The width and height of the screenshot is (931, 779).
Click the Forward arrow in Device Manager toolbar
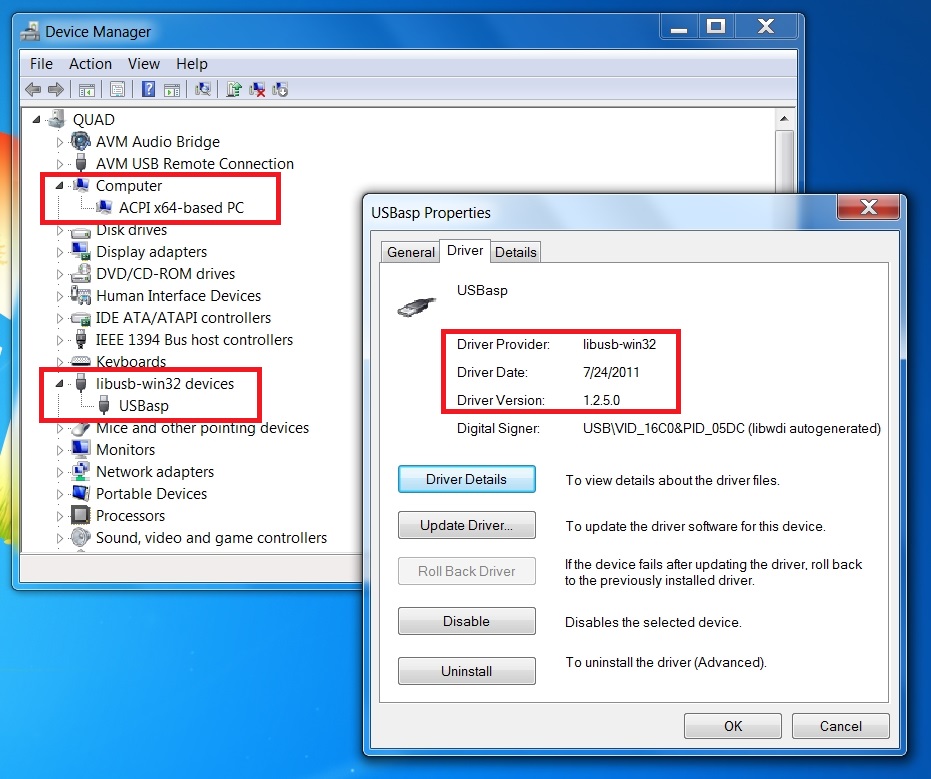(x=56, y=90)
